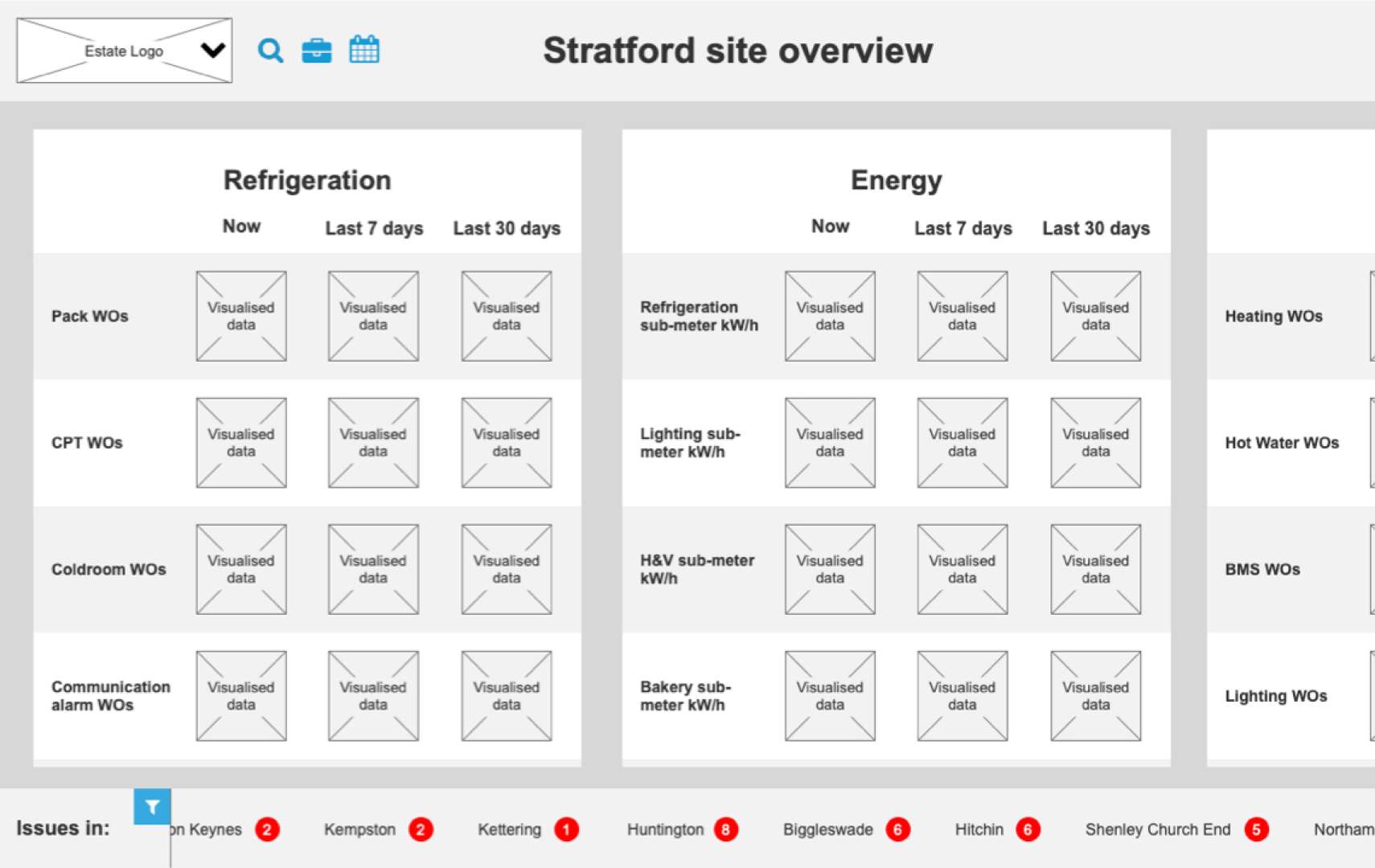1375x868 pixels.
Task: Click Biggleswade red badge showing 6
Action: click(x=898, y=829)
